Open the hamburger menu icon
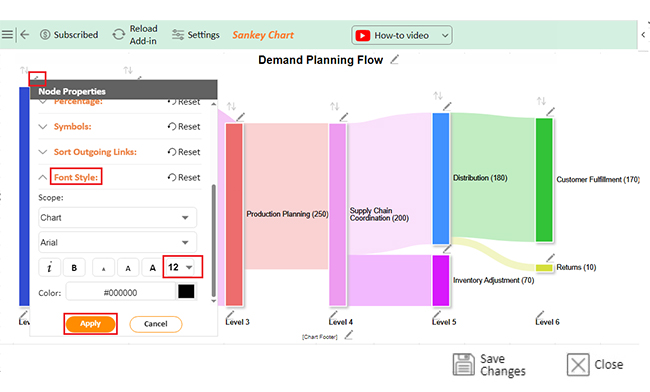Image resolution: width=650 pixels, height=392 pixels. (x=7, y=34)
